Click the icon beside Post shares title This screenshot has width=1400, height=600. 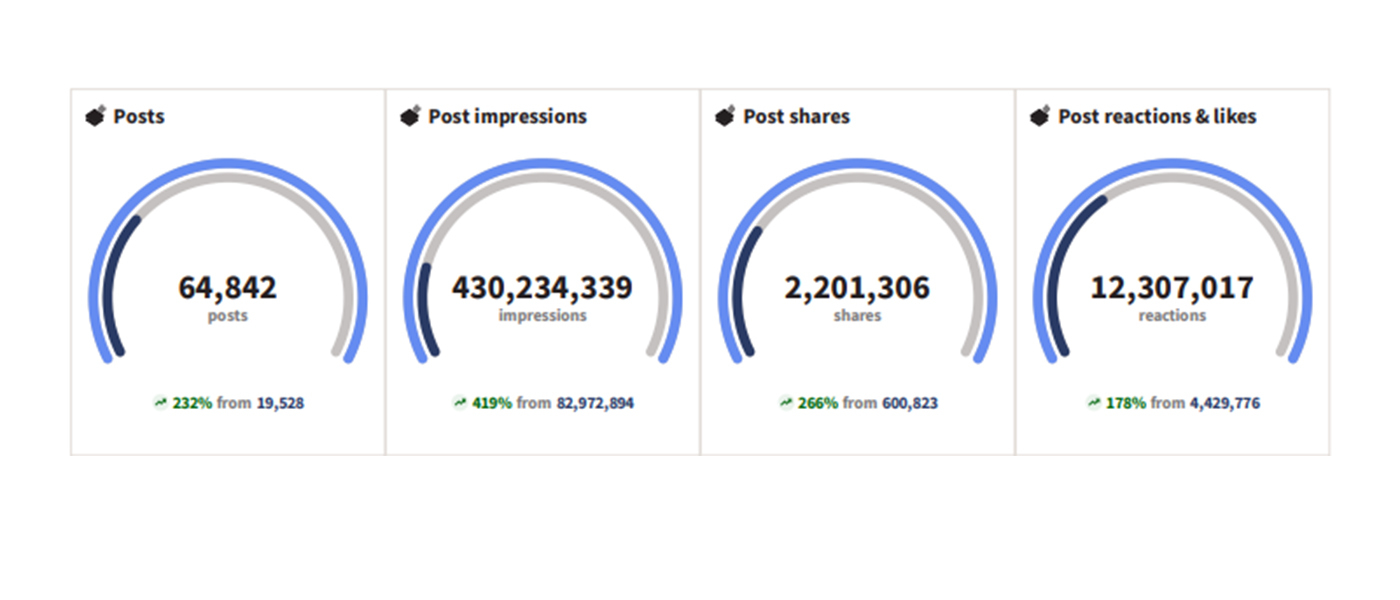click(x=725, y=117)
